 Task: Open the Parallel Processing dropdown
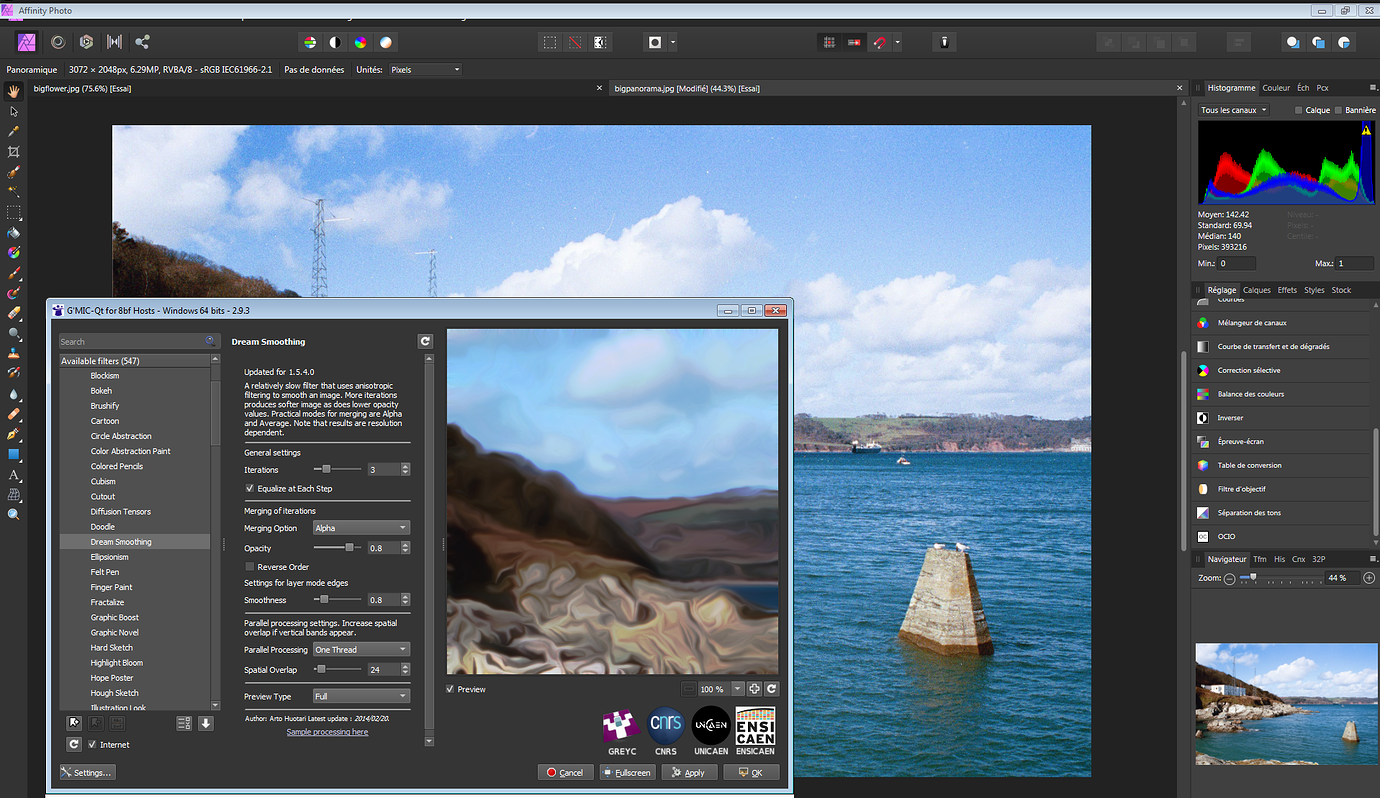point(361,649)
